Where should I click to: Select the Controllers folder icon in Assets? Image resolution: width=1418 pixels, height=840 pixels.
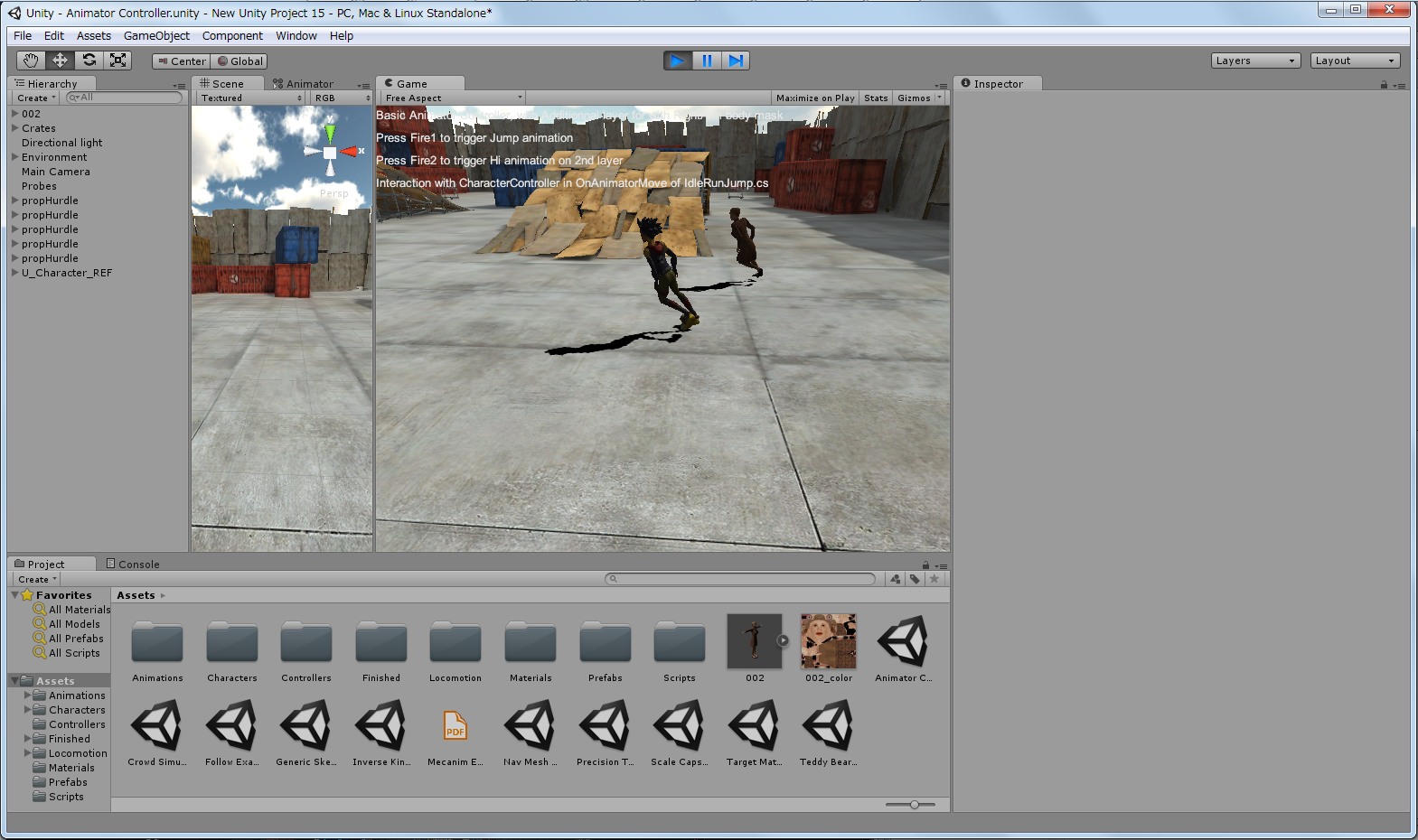tap(306, 641)
